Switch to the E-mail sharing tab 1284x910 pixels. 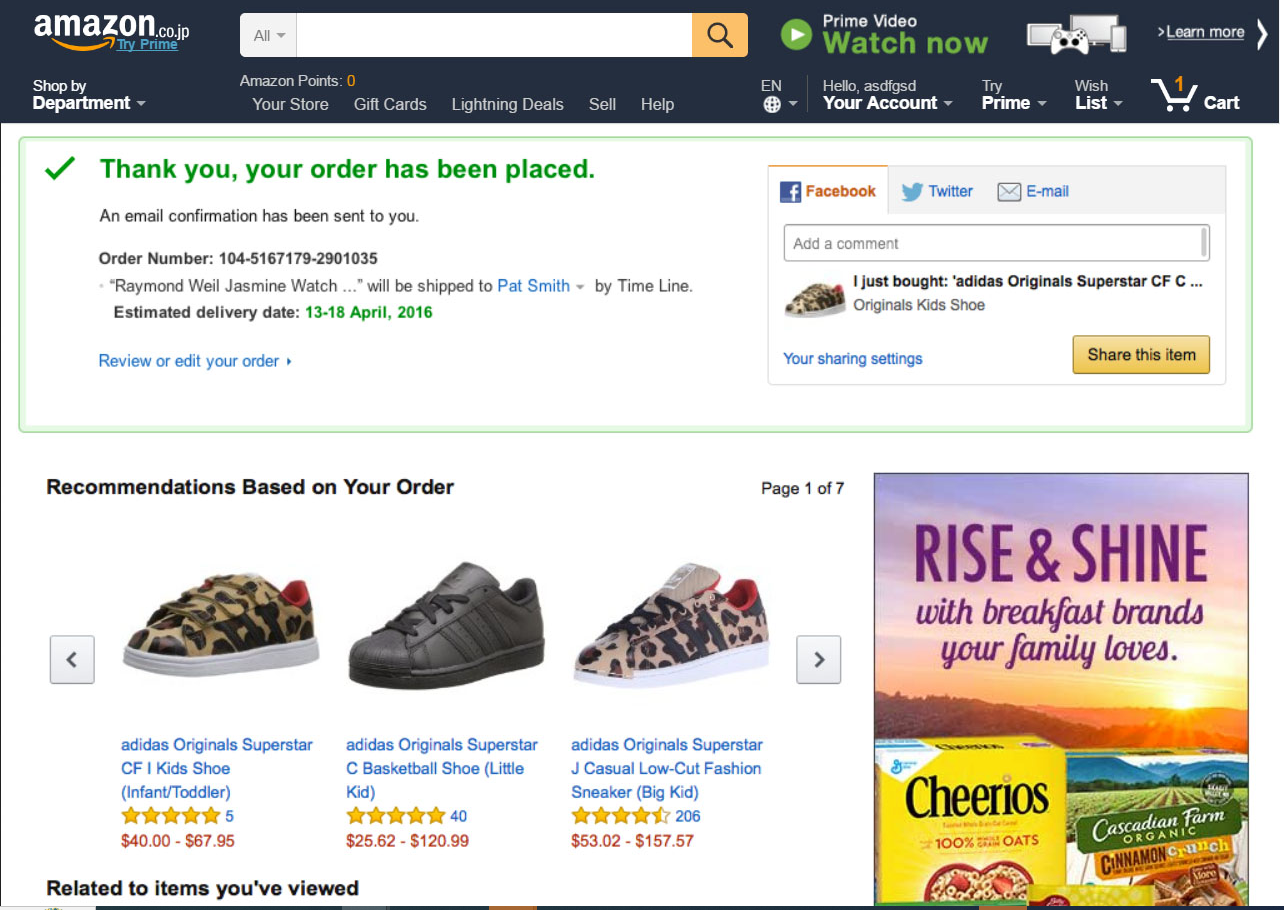(1034, 191)
